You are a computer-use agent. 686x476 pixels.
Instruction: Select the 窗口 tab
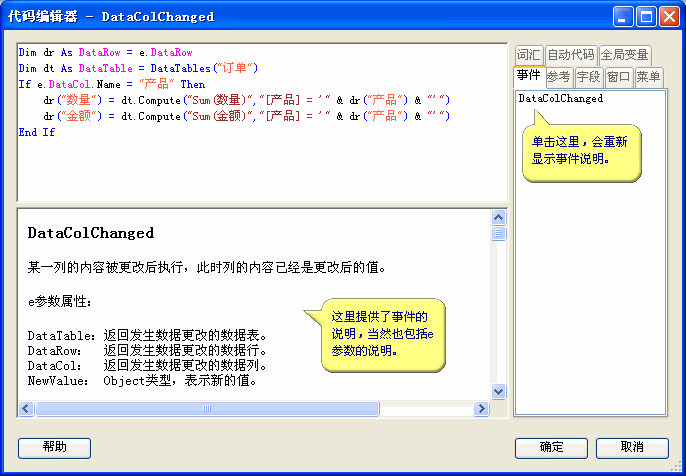(619, 77)
